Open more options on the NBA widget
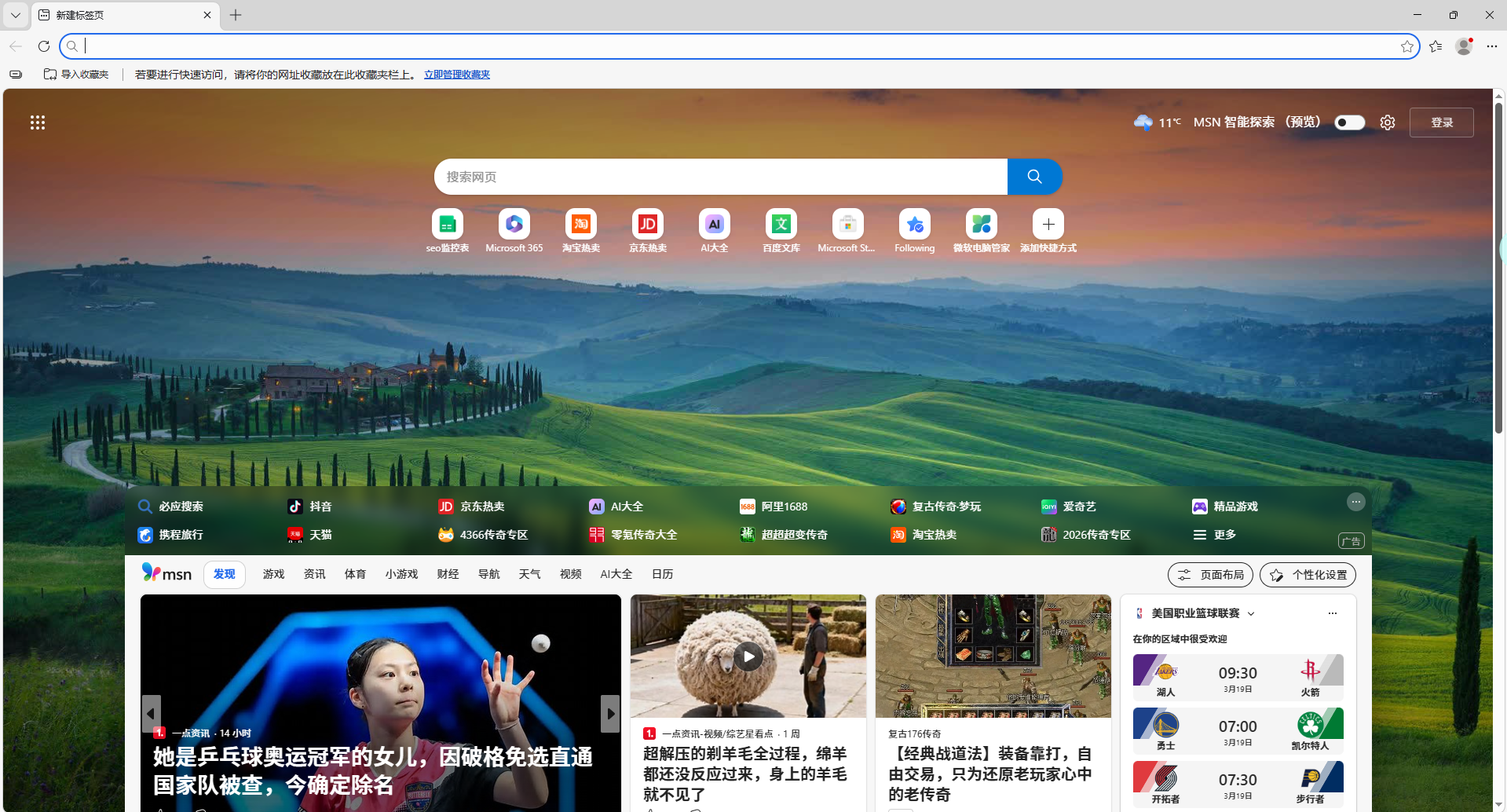 click(x=1331, y=613)
